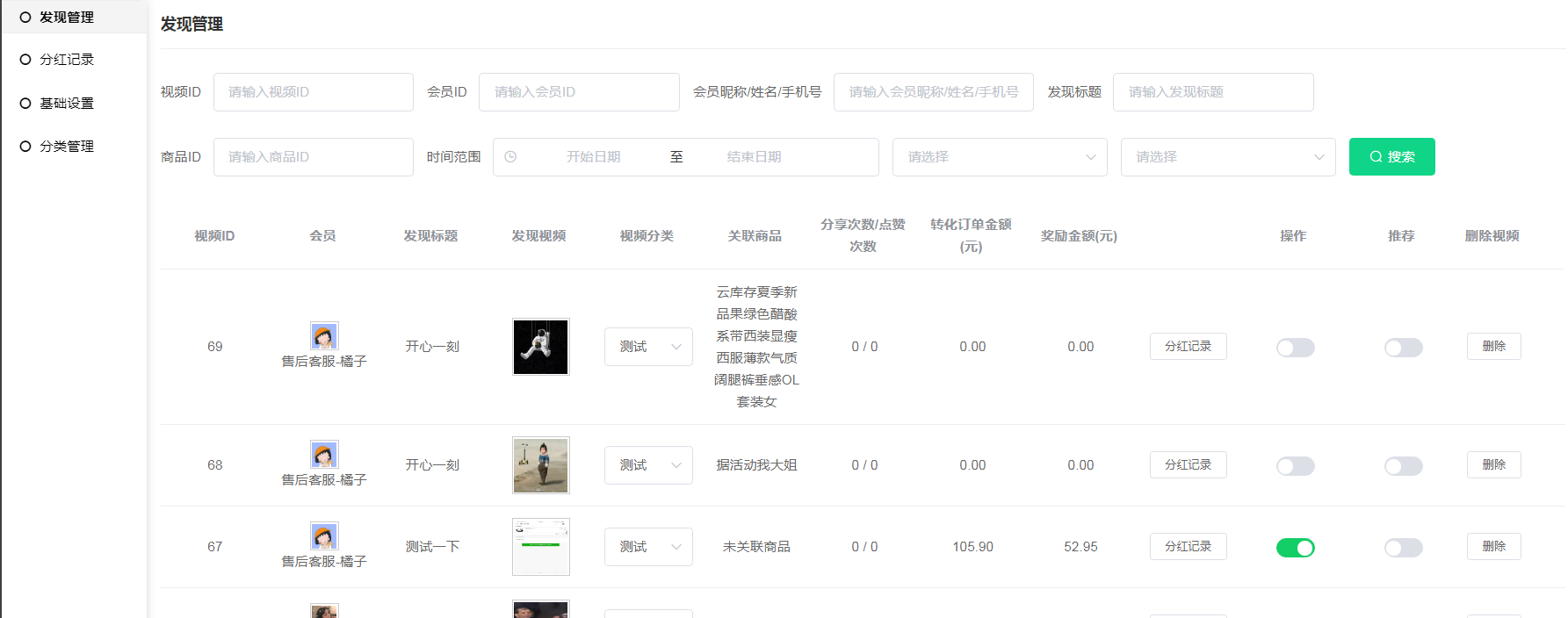The width and height of the screenshot is (1568, 618).
Task: Delete video 69 with 删除 button
Action: 1494,347
